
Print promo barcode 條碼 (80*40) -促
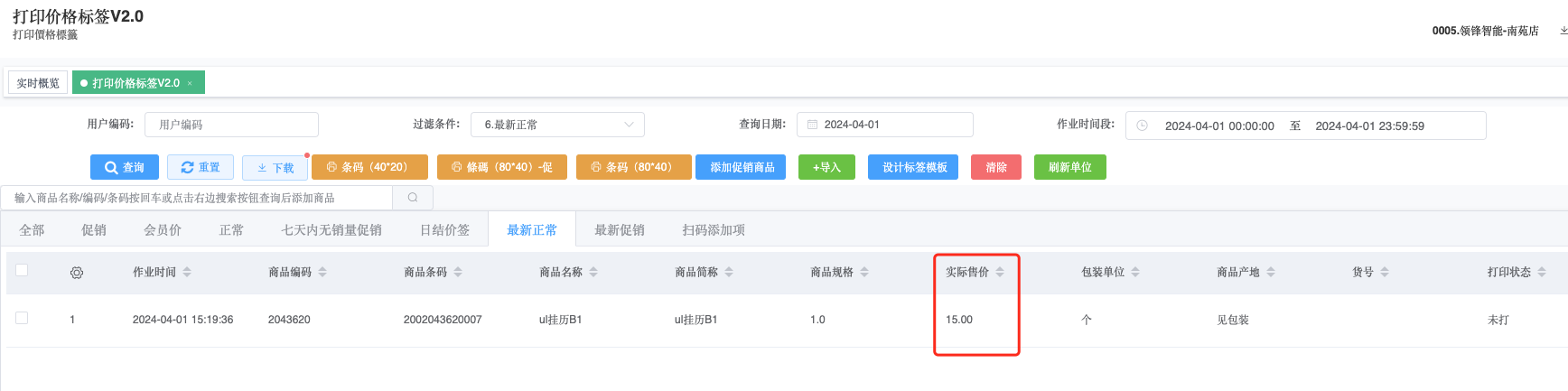point(501,167)
